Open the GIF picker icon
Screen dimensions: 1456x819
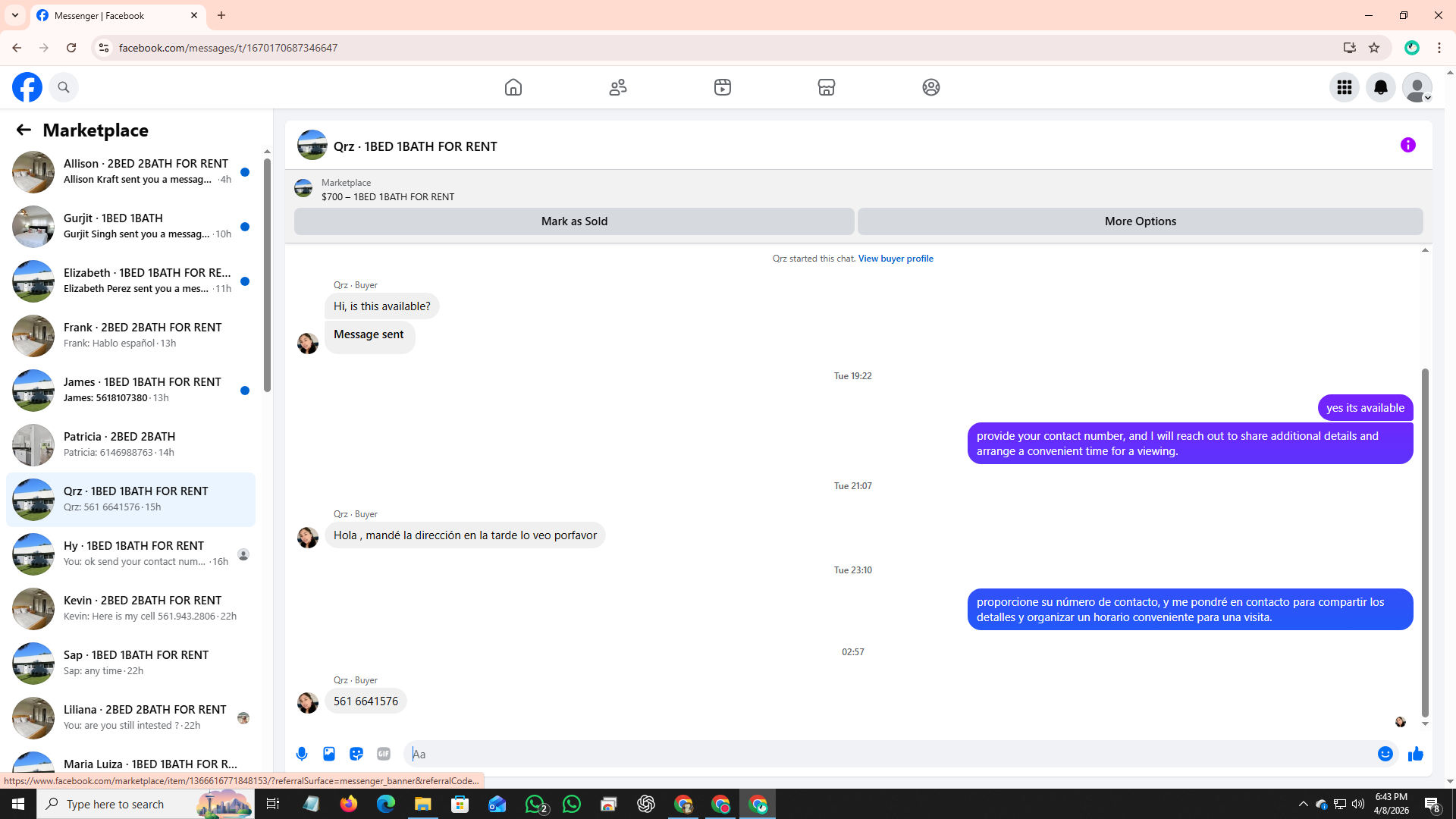click(x=384, y=754)
